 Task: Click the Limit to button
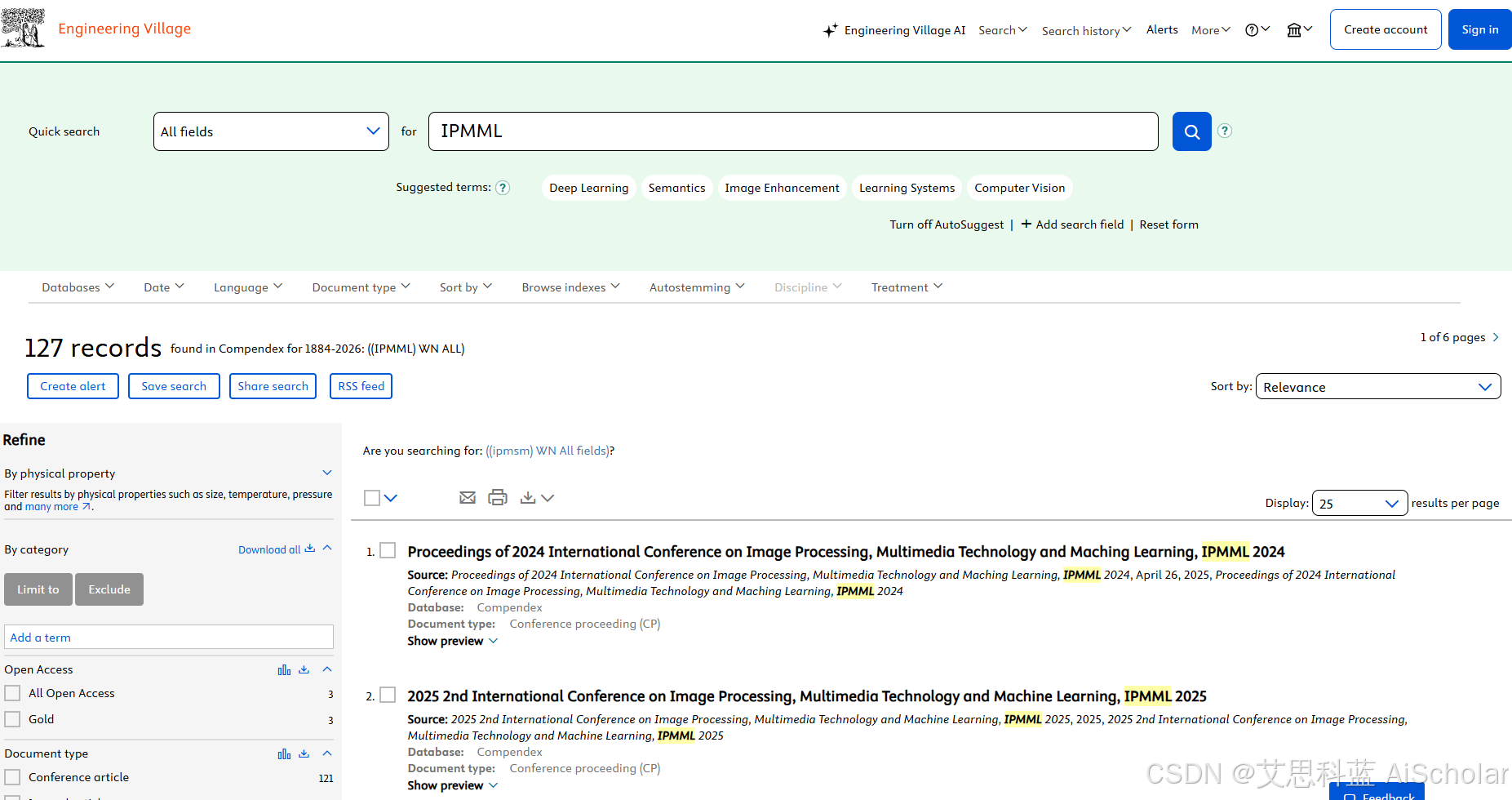[x=38, y=589]
